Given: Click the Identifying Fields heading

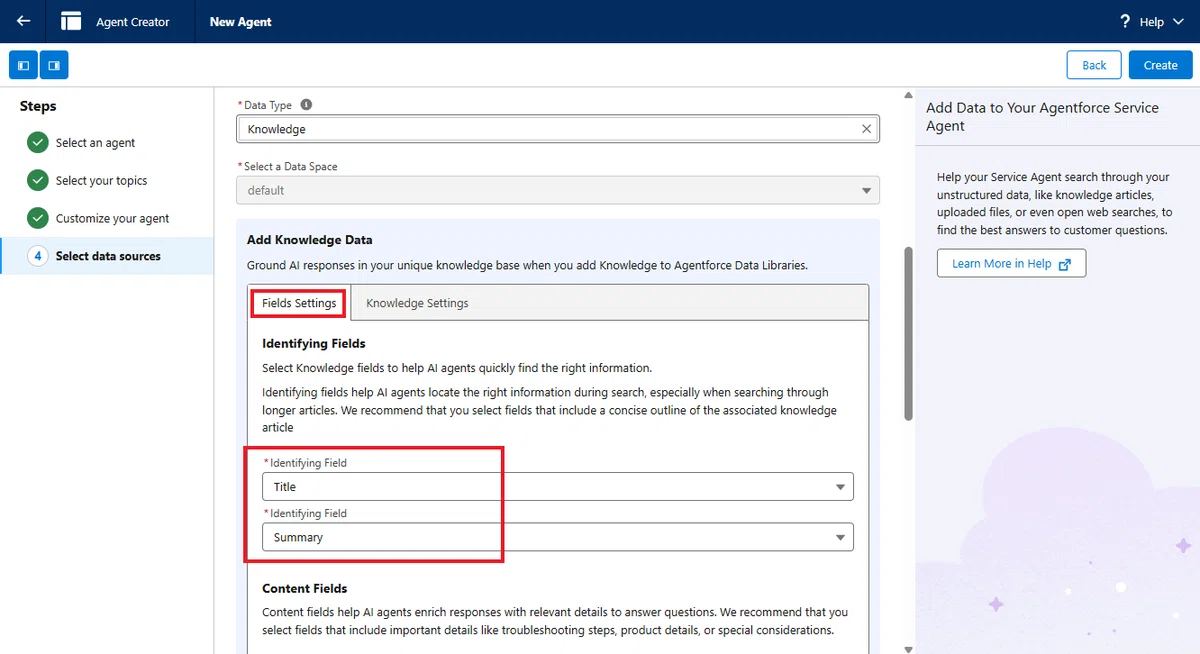Looking at the screenshot, I should pyautogui.click(x=314, y=343).
